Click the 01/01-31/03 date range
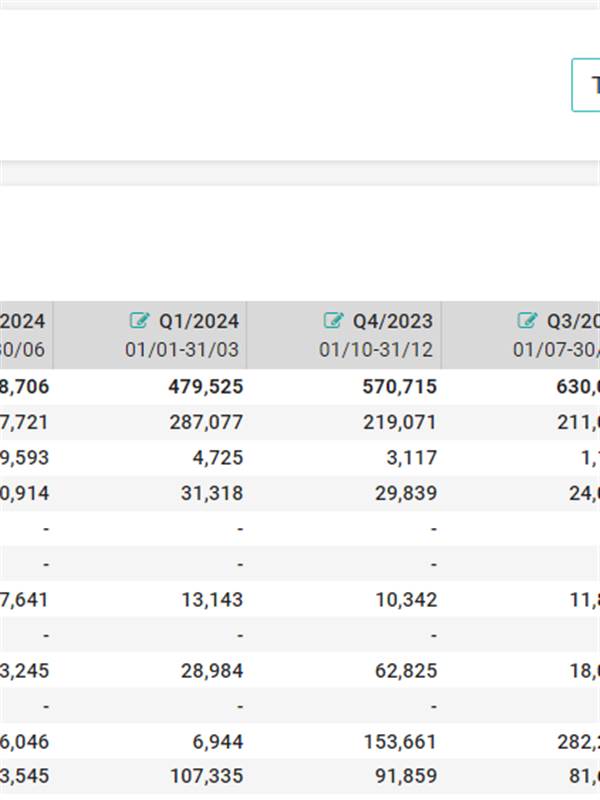 [x=182, y=350]
